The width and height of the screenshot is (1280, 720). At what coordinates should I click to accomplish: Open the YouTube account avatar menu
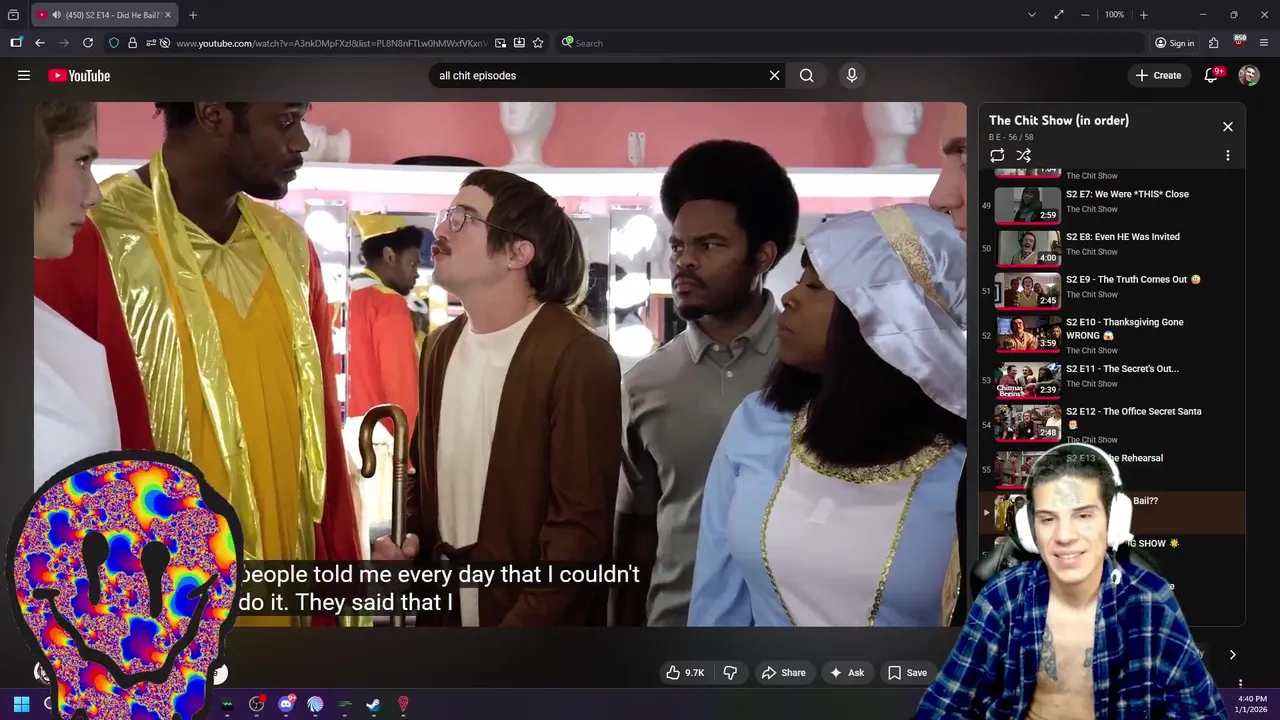pos(1248,75)
